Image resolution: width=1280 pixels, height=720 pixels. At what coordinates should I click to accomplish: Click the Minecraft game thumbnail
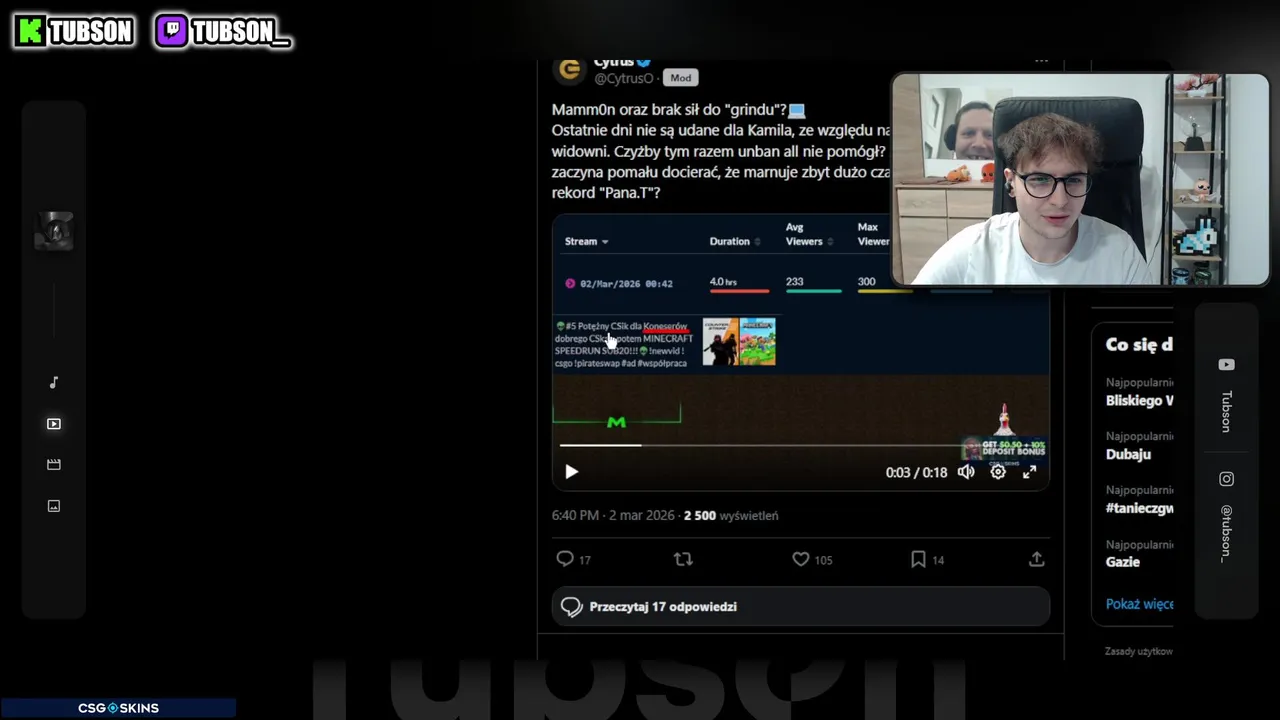(x=757, y=341)
